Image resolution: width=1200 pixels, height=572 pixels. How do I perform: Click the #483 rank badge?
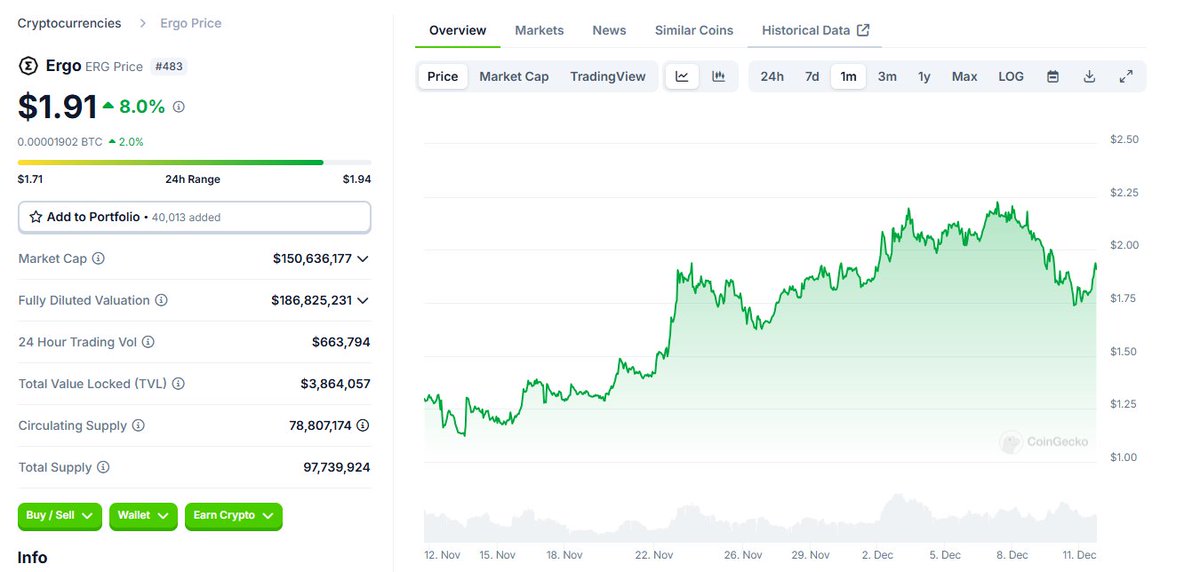[x=168, y=66]
